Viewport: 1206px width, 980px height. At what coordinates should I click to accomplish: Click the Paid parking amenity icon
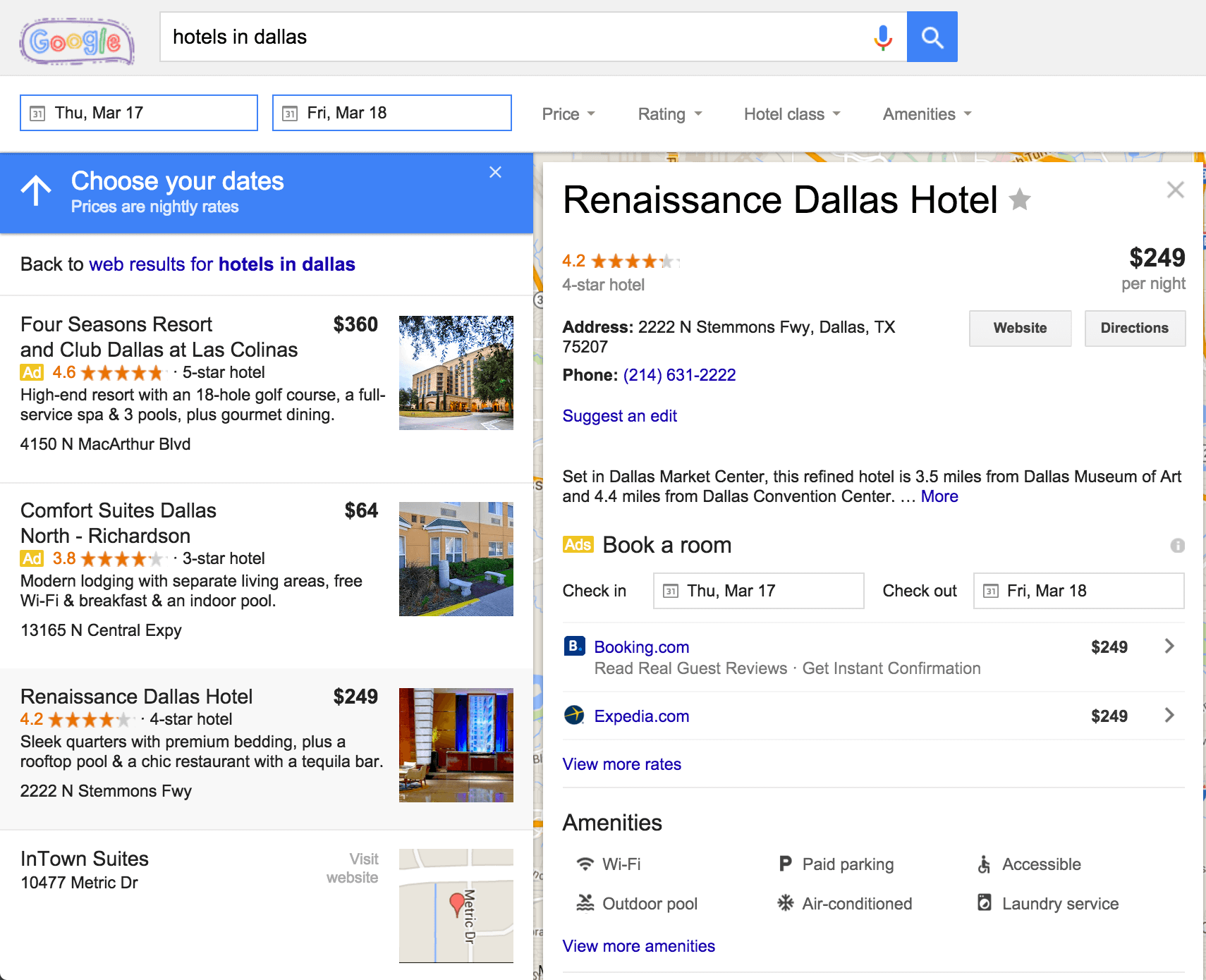click(x=785, y=864)
